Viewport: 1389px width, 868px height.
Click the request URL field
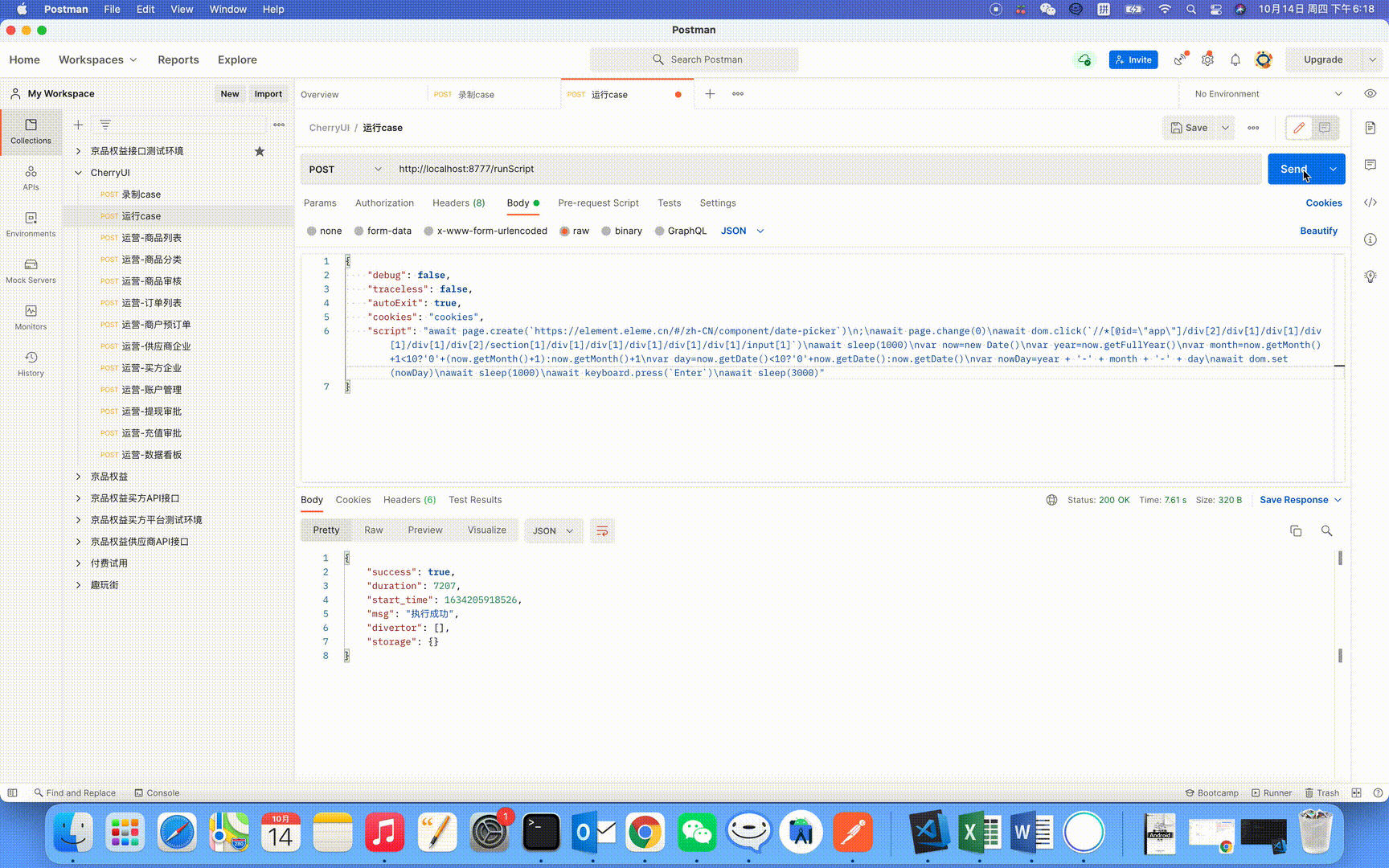(826, 170)
